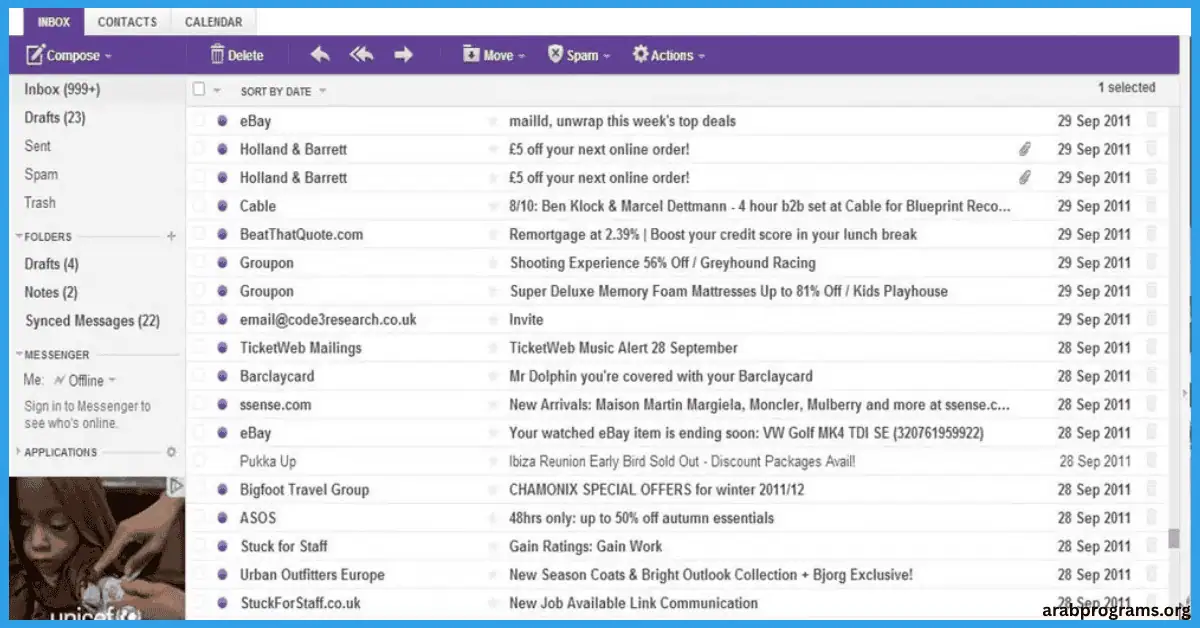
Task: Open 'Your watched eBay item is ending soon' email
Action: pos(746,433)
